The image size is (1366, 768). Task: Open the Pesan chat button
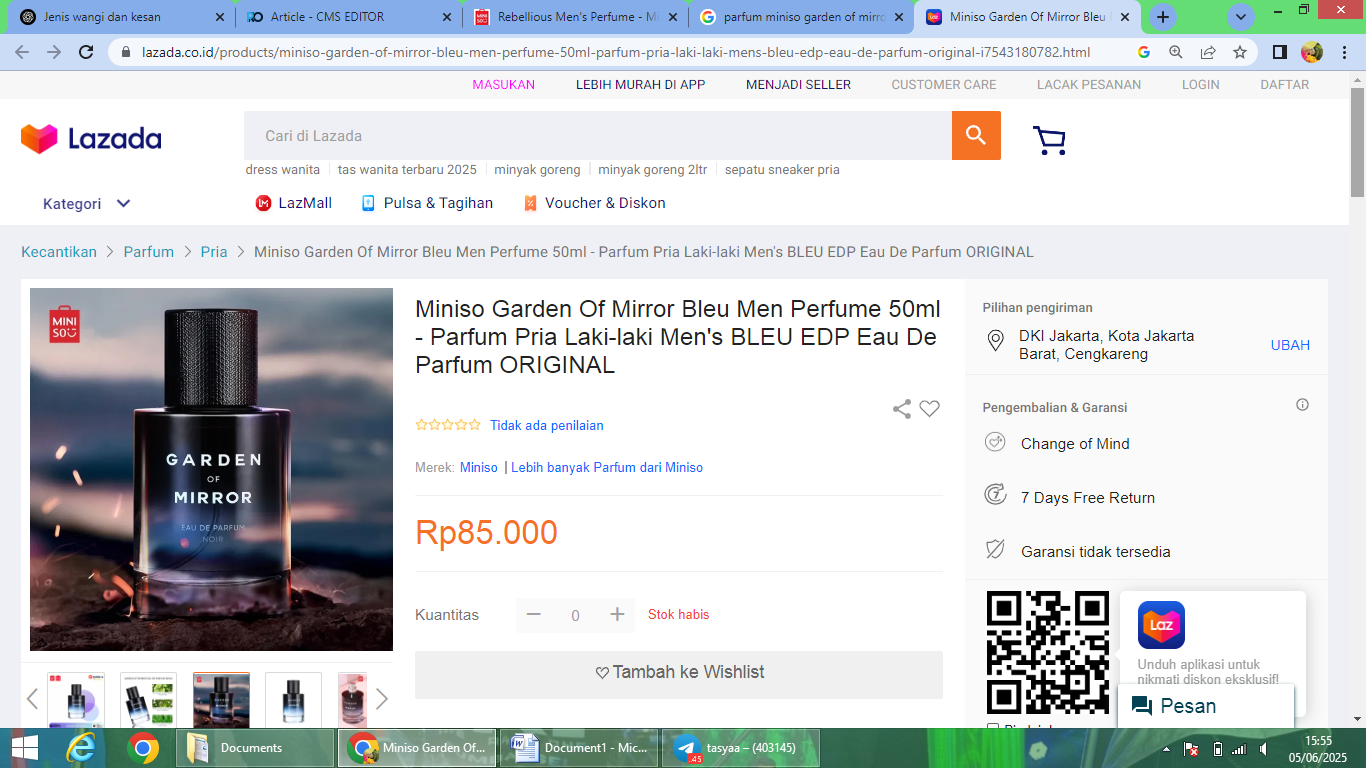[x=1205, y=706]
